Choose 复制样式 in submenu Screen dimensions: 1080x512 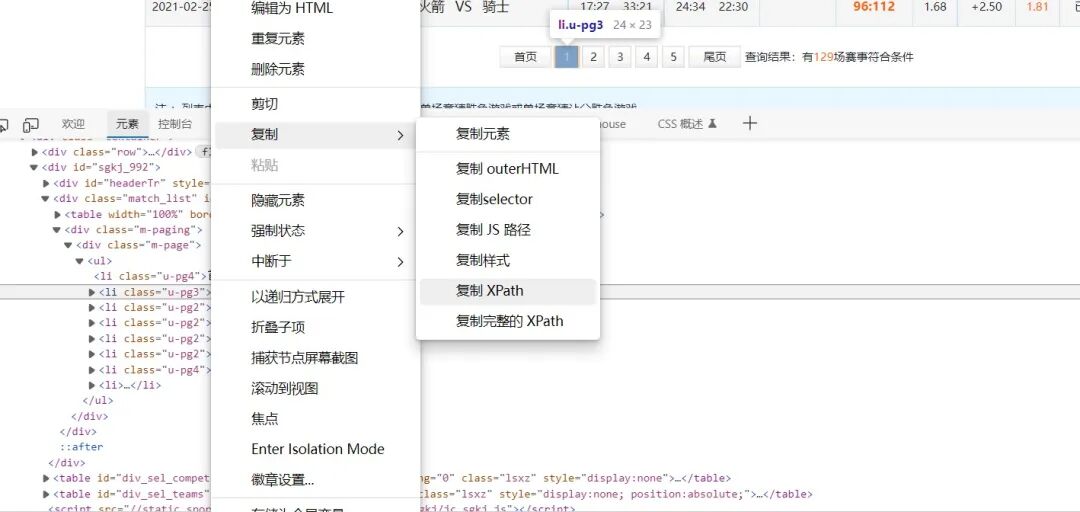(483, 260)
